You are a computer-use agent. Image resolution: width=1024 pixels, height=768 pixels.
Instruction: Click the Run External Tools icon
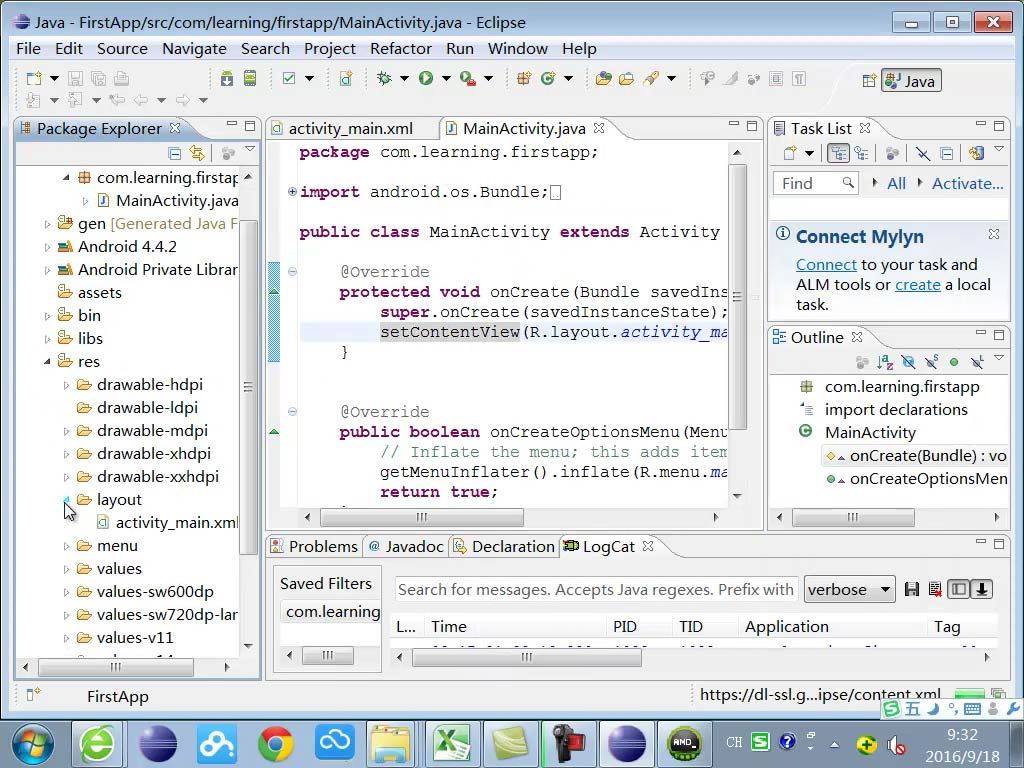coord(468,79)
